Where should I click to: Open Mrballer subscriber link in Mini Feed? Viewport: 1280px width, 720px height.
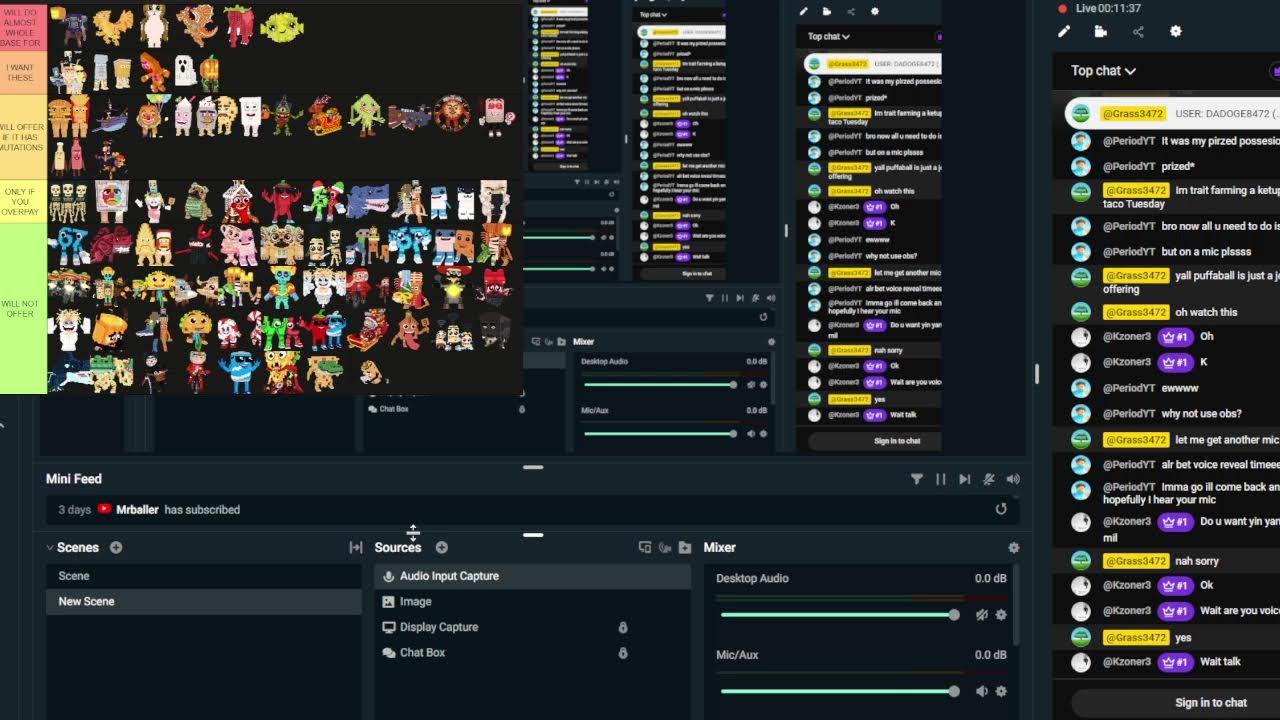click(x=137, y=509)
